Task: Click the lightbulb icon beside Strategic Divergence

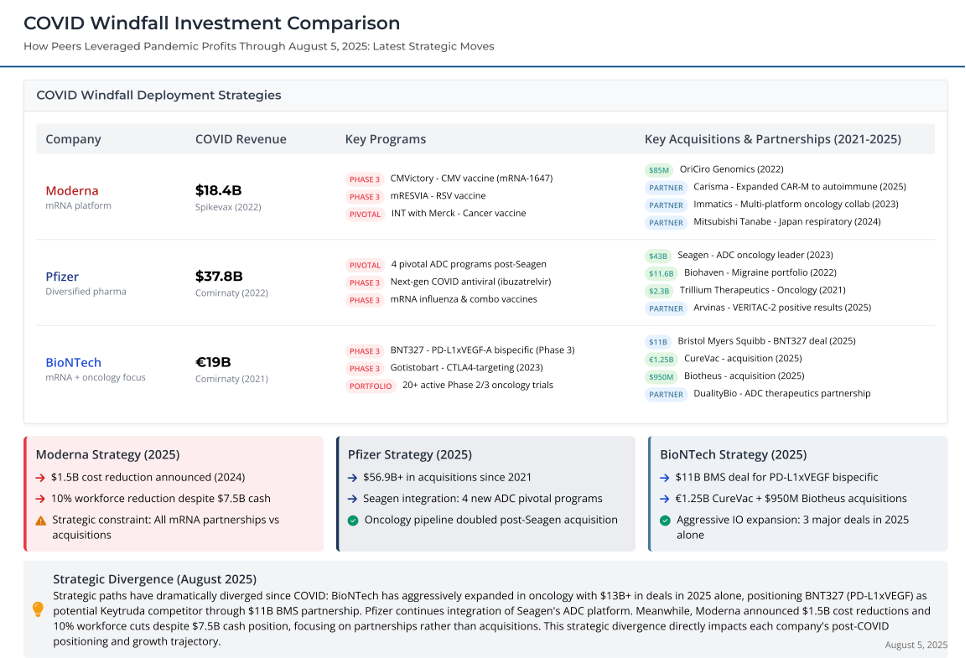Action: [x=38, y=609]
